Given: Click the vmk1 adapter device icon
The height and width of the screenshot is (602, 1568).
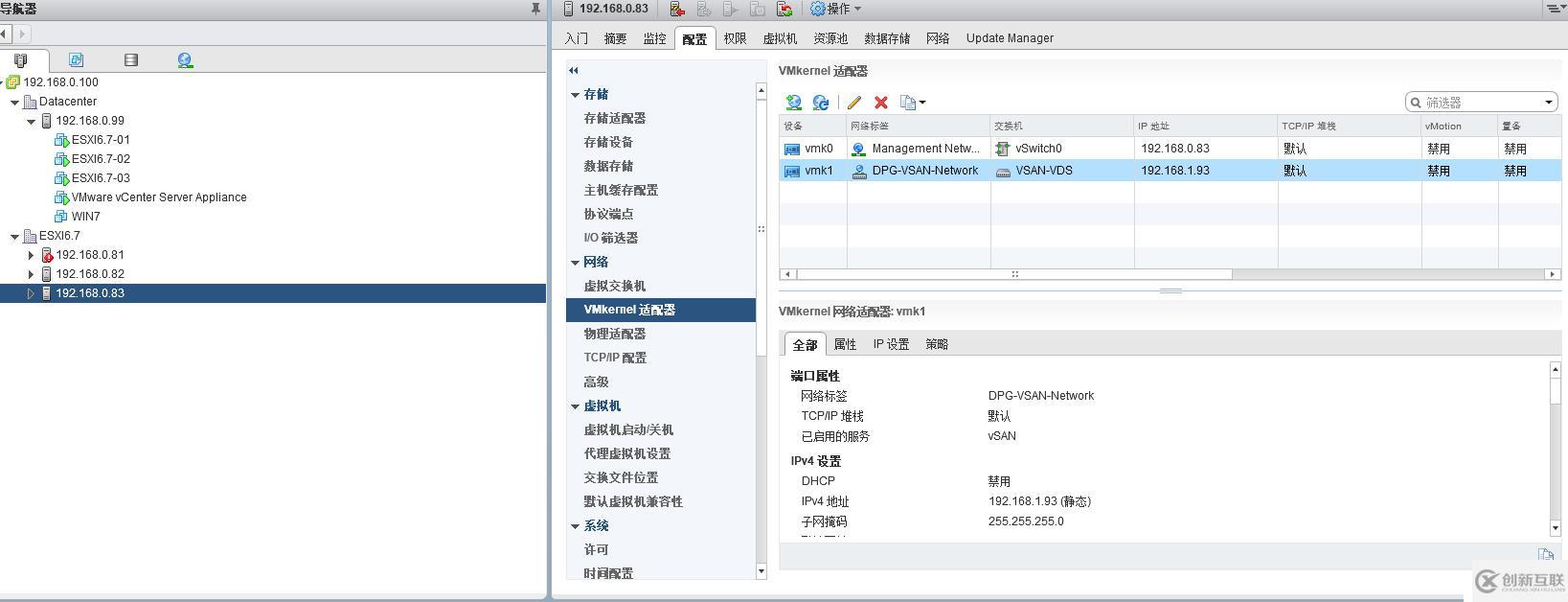Looking at the screenshot, I should 792,171.
